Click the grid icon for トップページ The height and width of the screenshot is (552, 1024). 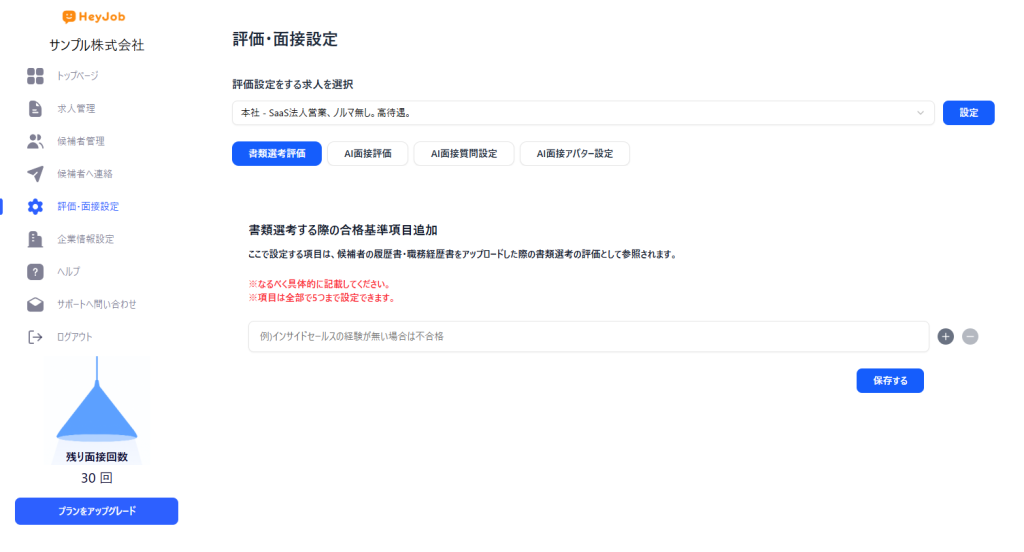(x=35, y=76)
